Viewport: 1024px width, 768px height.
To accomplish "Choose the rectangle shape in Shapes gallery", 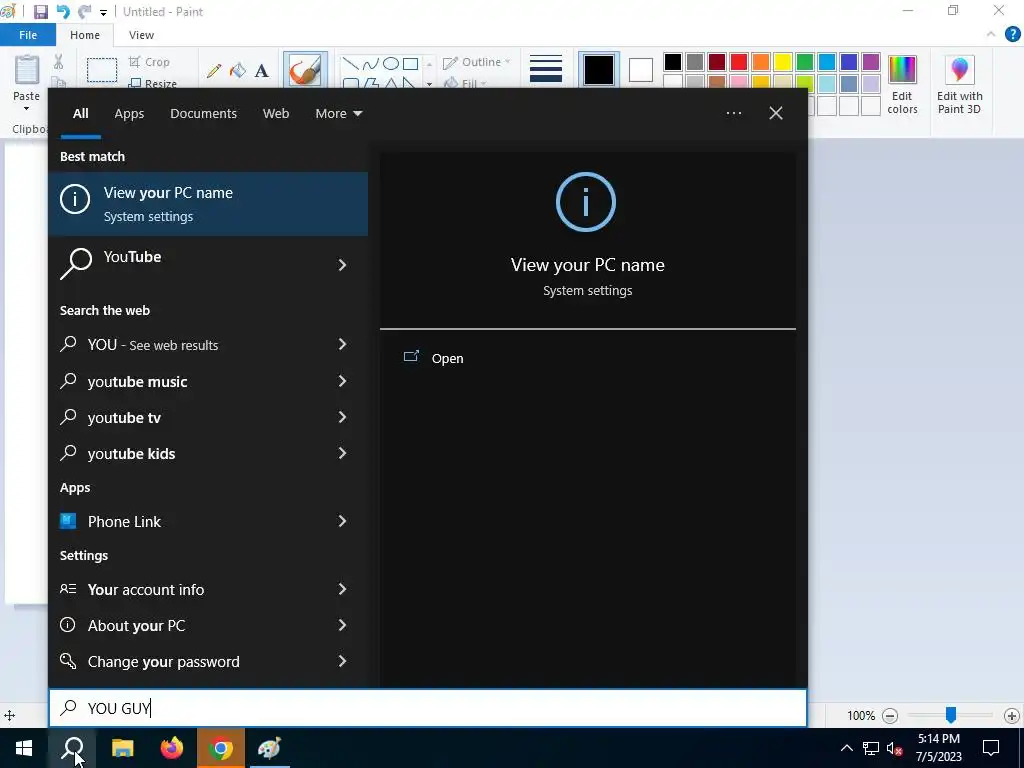I will 410,63.
